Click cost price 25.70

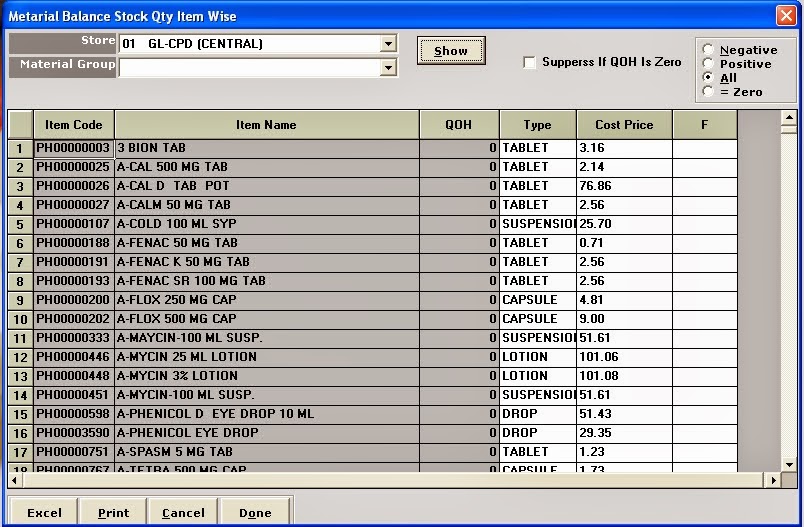point(625,224)
